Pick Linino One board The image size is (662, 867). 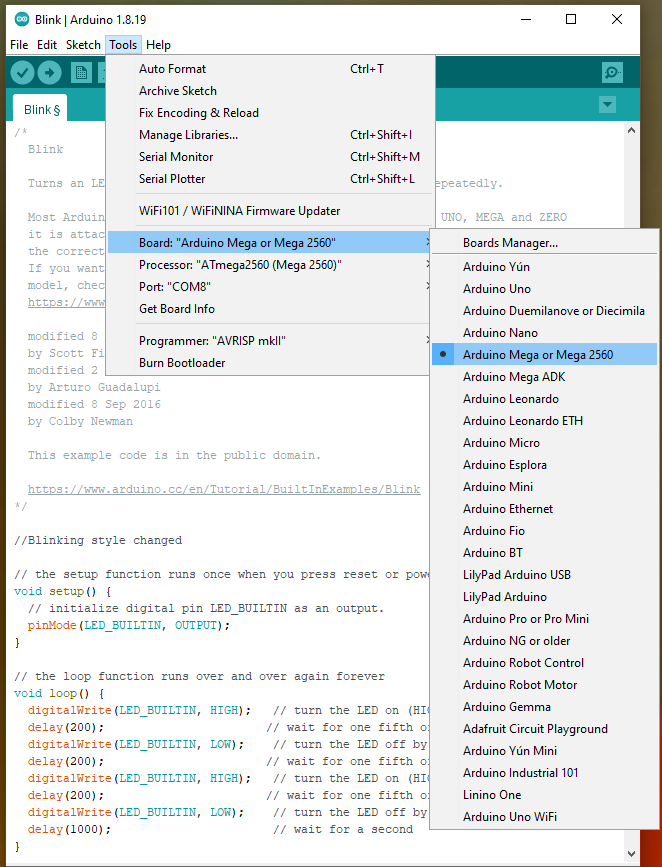pos(544,795)
